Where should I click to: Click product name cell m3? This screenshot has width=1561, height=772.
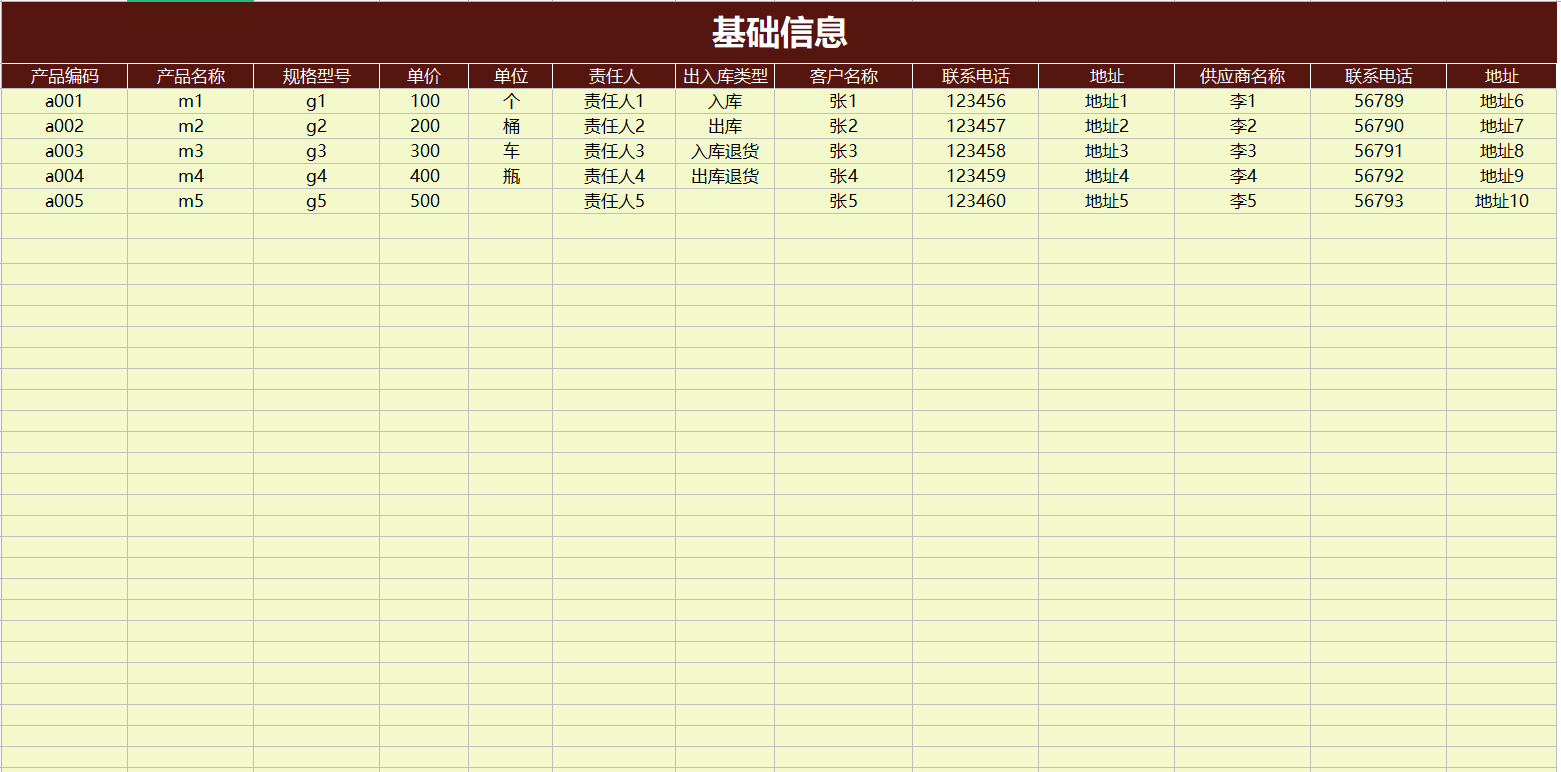coord(191,151)
